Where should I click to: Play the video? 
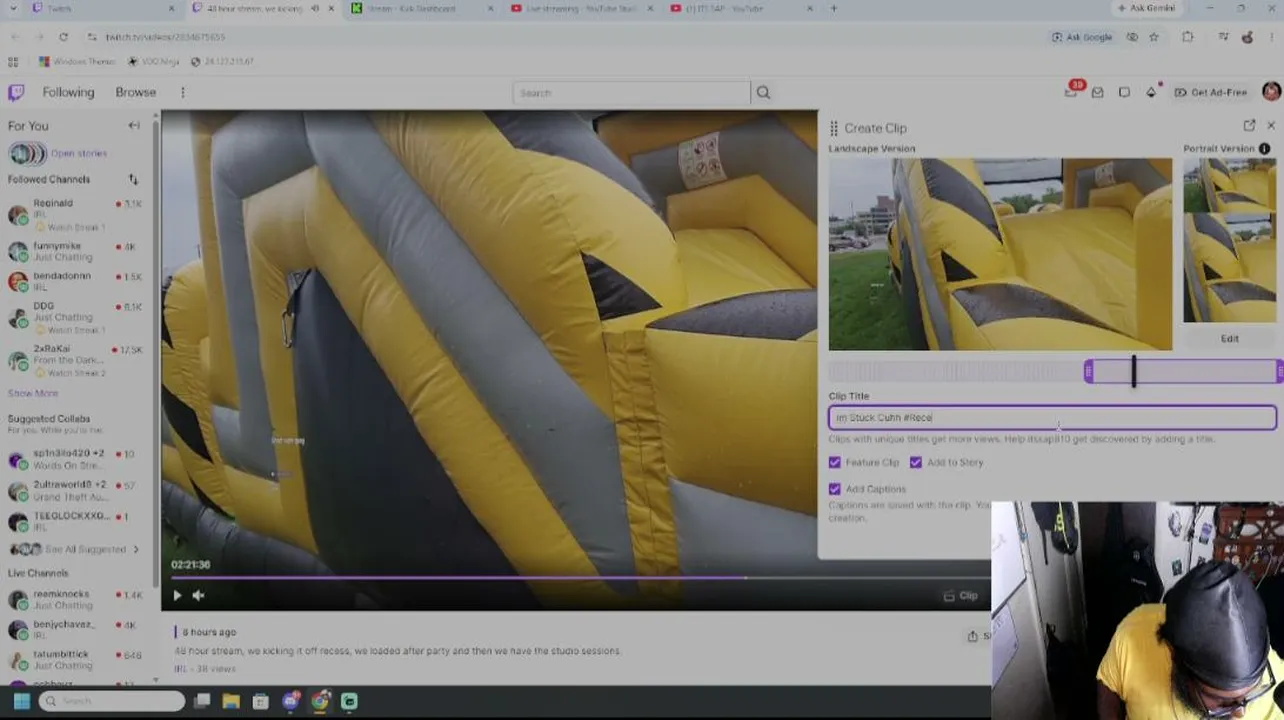pyautogui.click(x=177, y=595)
